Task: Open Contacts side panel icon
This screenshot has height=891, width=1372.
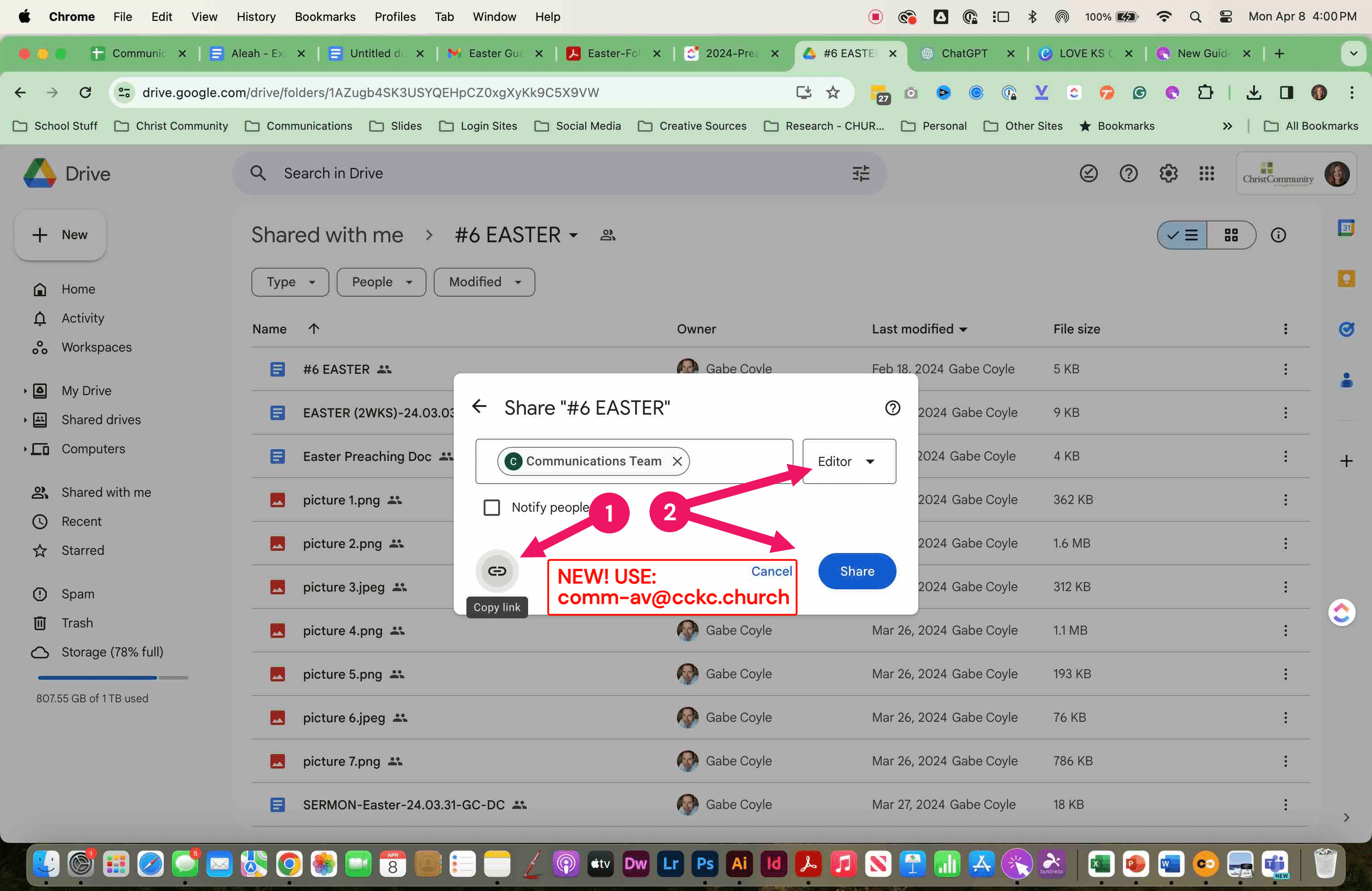Action: [x=1346, y=380]
